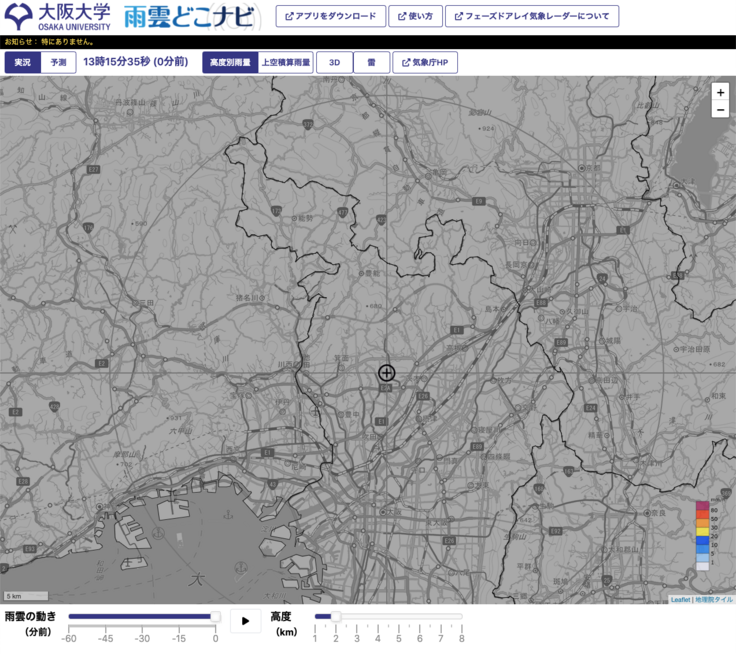The height and width of the screenshot is (654, 736).
Task: Zoom in the map with plus button
Action: point(720,92)
